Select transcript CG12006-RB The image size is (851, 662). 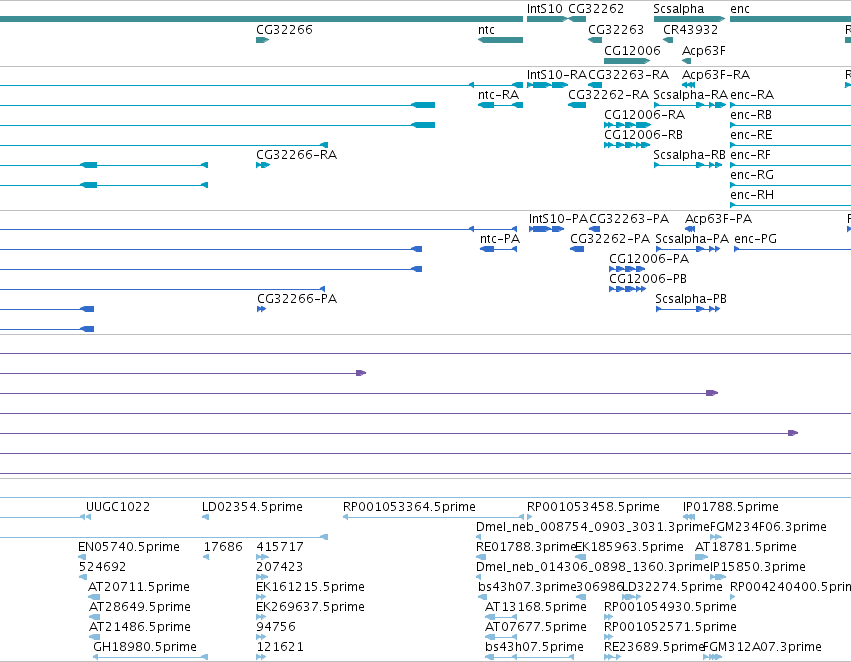tap(643, 135)
